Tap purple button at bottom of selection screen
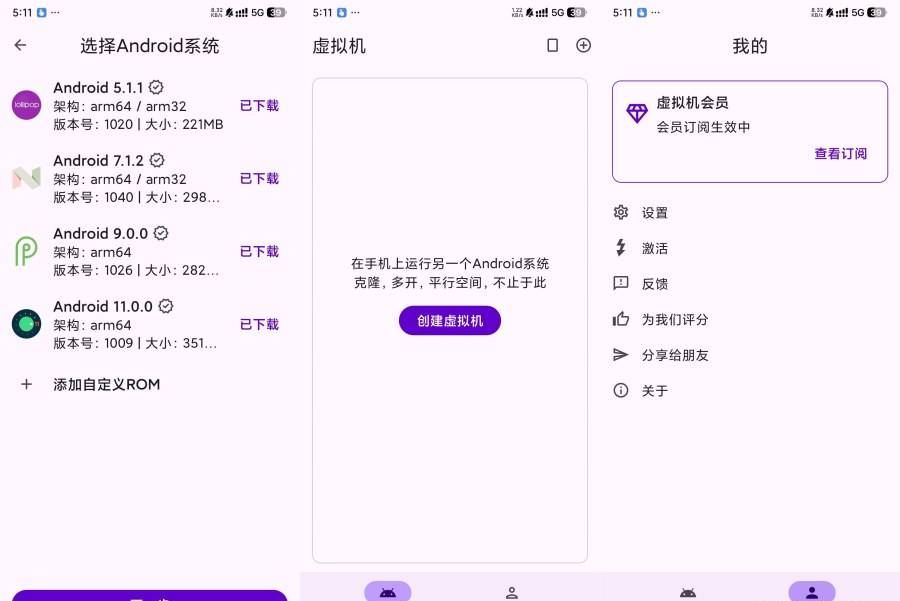The width and height of the screenshot is (900, 601). (149, 595)
